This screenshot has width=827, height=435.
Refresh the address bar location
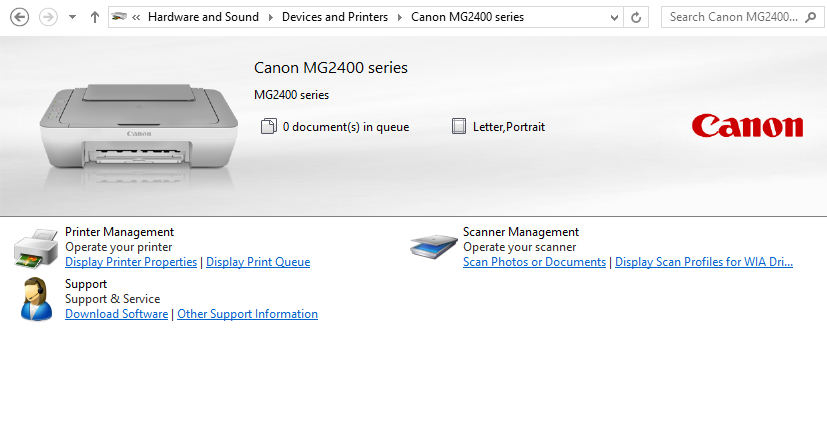click(x=637, y=17)
